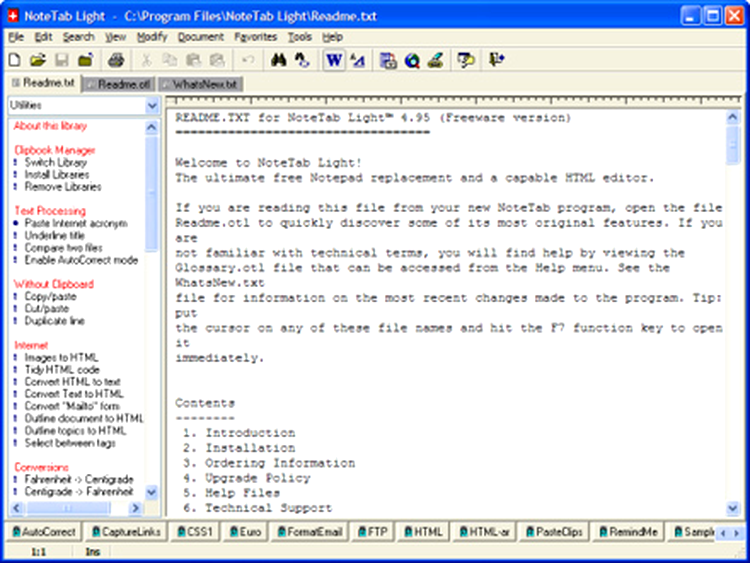Run the Install Libraries clip
Screen dimensions: 750x563
56,175
